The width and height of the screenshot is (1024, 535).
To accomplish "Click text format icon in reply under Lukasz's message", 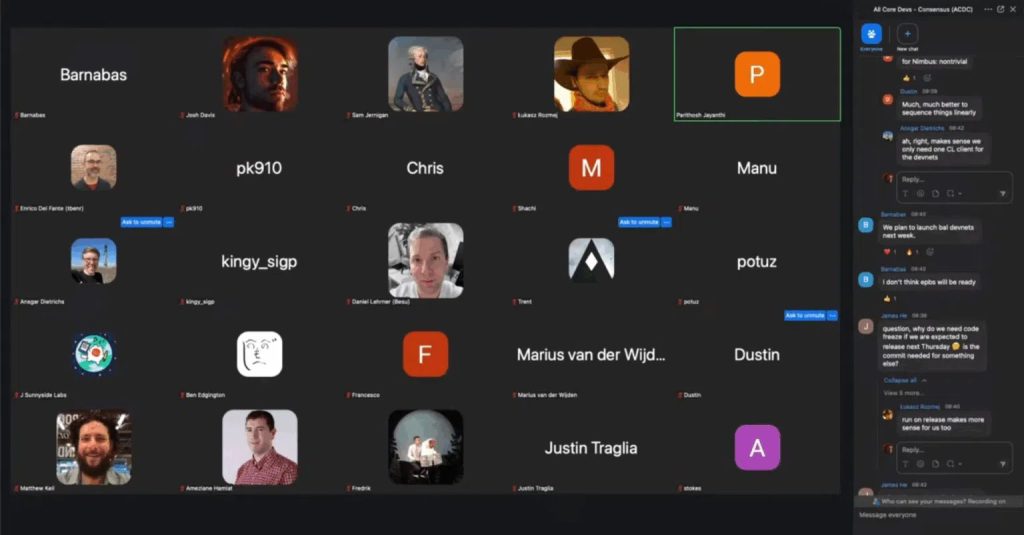I will (x=906, y=465).
